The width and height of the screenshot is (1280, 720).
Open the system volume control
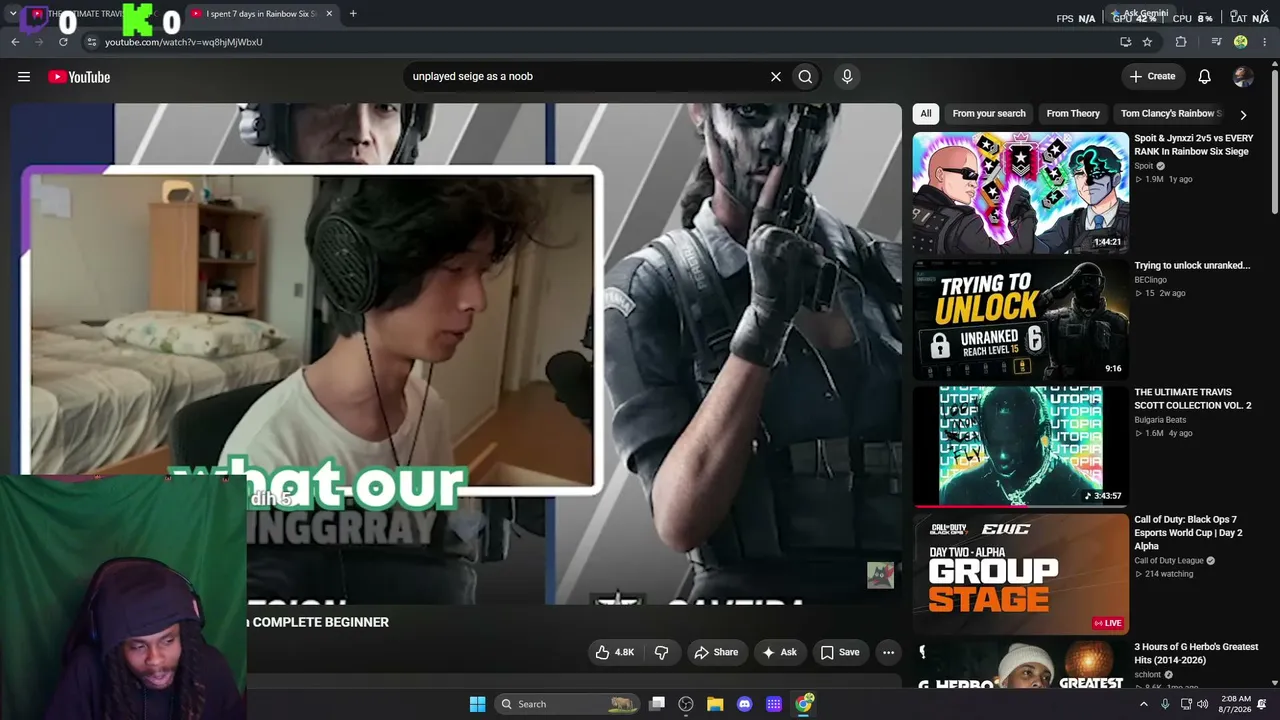pyautogui.click(x=1203, y=704)
